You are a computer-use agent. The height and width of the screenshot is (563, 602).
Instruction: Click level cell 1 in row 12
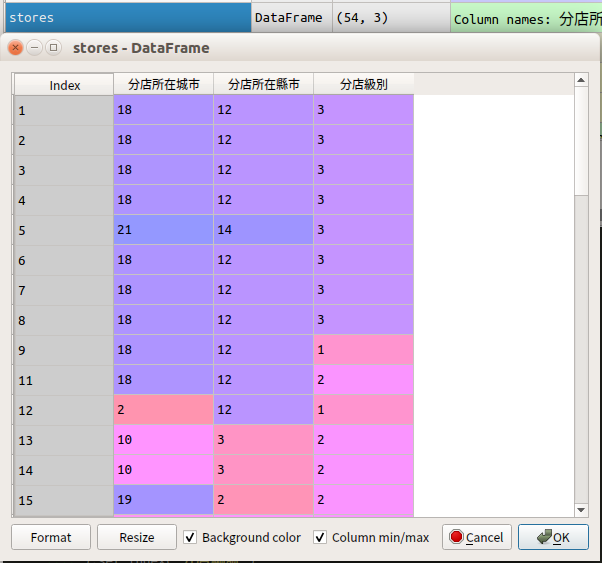click(x=364, y=409)
